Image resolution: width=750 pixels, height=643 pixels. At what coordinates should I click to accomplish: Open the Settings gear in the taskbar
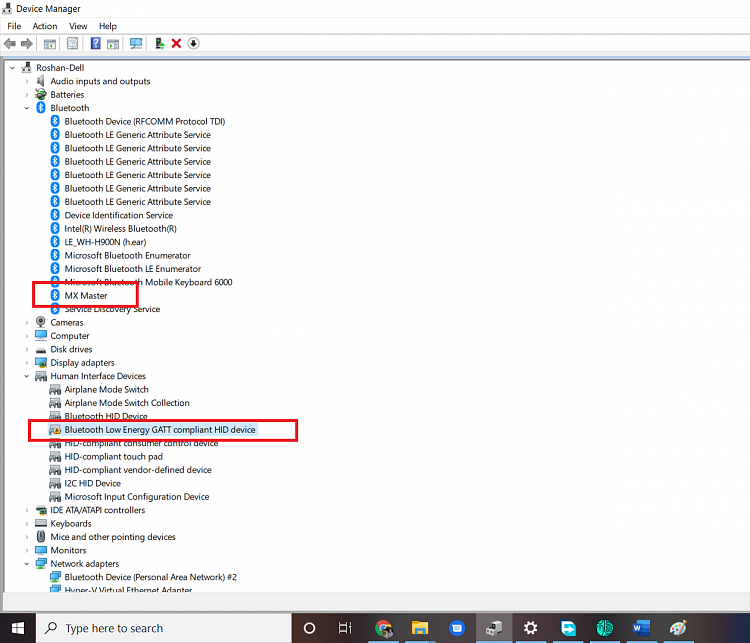530,628
